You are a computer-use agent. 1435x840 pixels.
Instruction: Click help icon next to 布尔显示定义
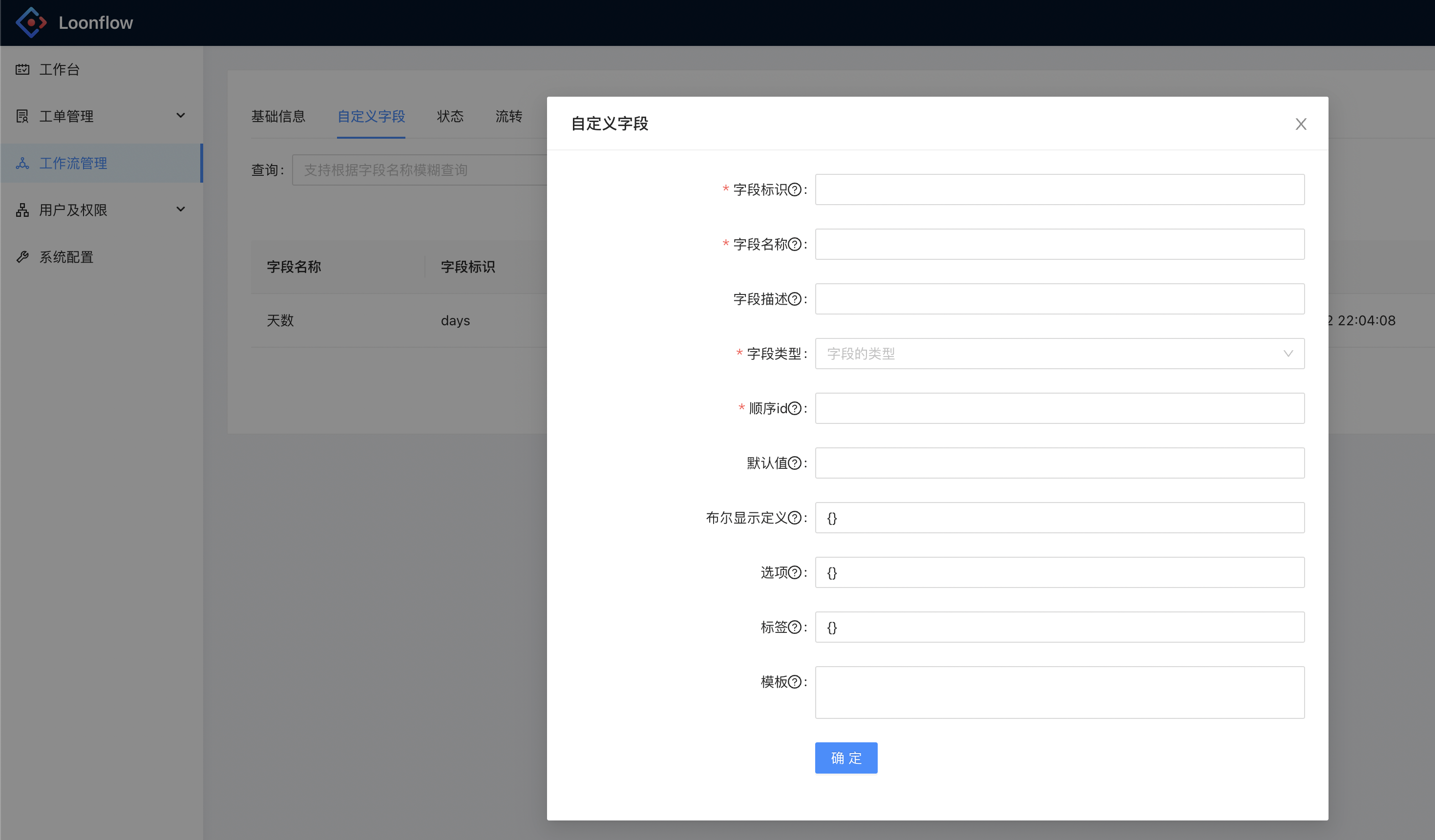794,518
